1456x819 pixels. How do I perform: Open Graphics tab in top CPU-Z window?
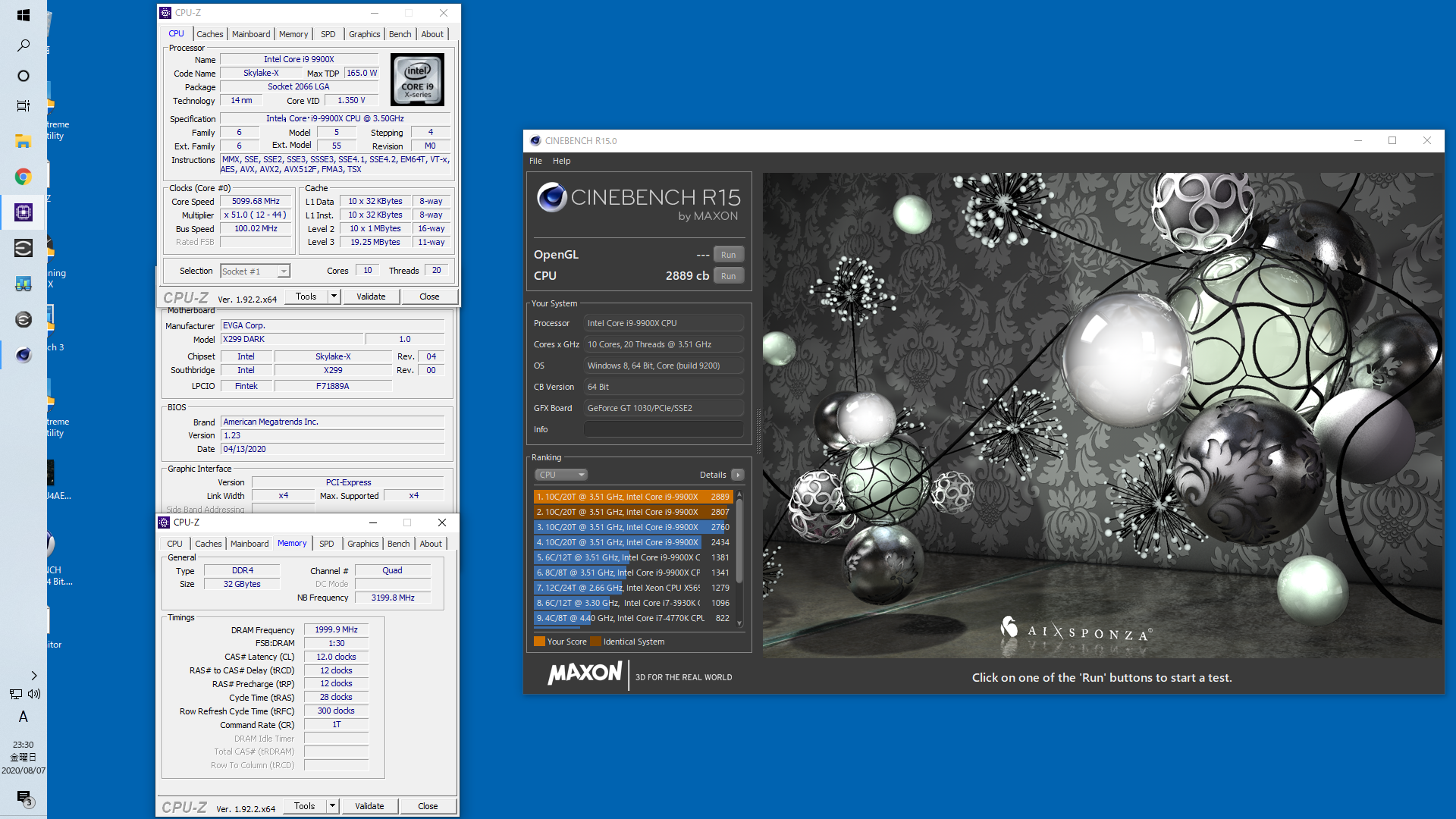(364, 34)
